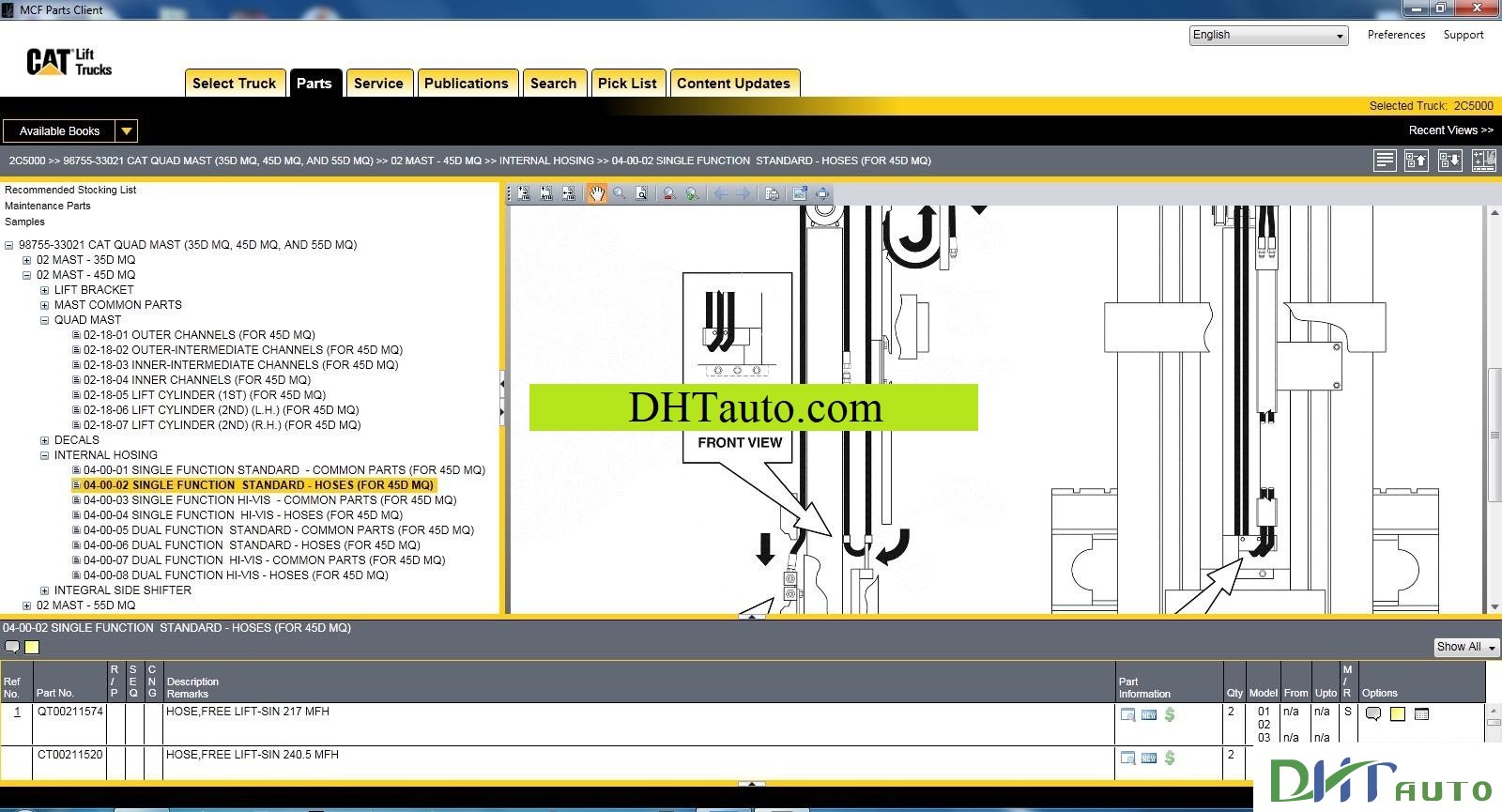Collapse the QUAD MAST node
This screenshot has width=1502, height=812.
pos(44,320)
